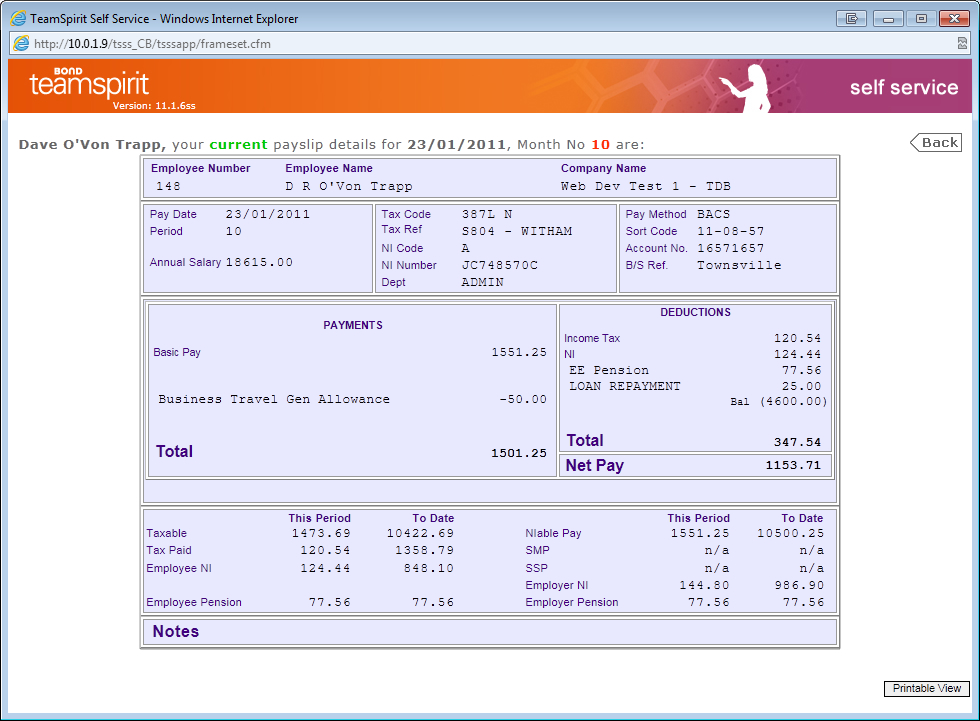Click the Internet Explorer icon in title bar

pyautogui.click(x=17, y=19)
